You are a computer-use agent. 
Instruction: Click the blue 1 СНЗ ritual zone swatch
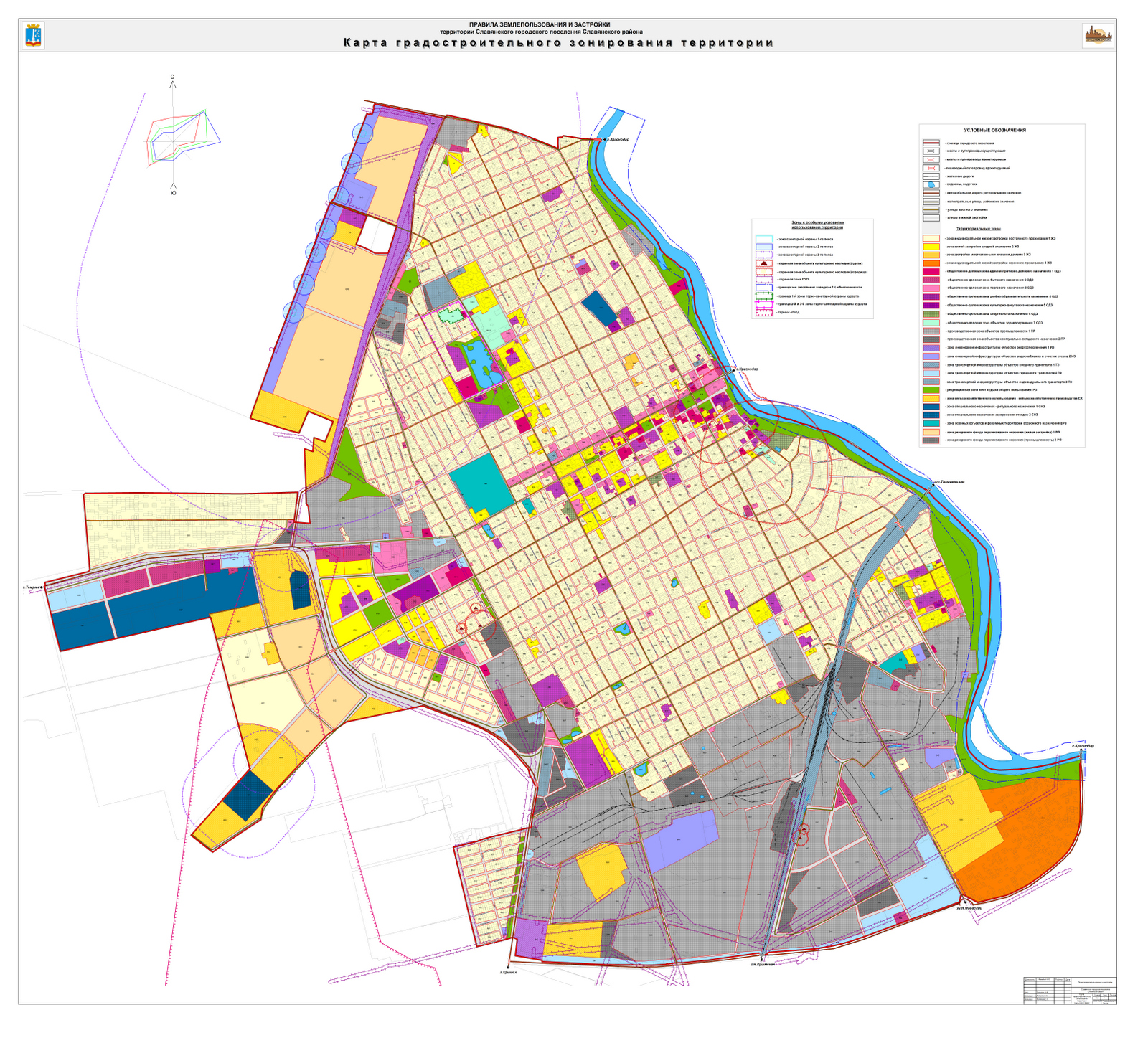click(931, 407)
